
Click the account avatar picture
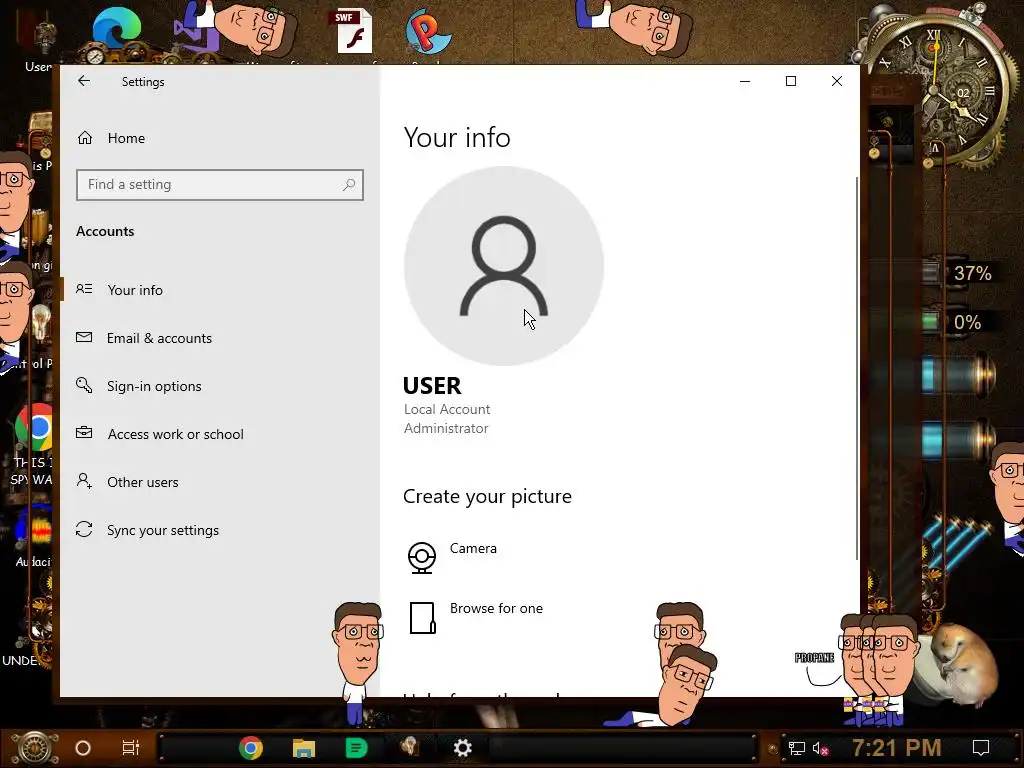click(504, 266)
